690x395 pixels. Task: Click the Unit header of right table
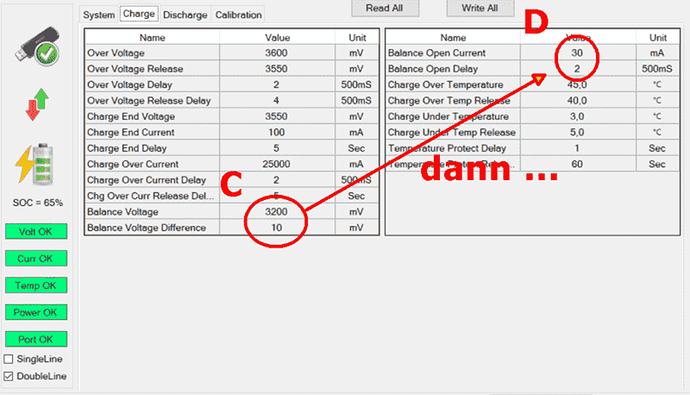(x=658, y=37)
